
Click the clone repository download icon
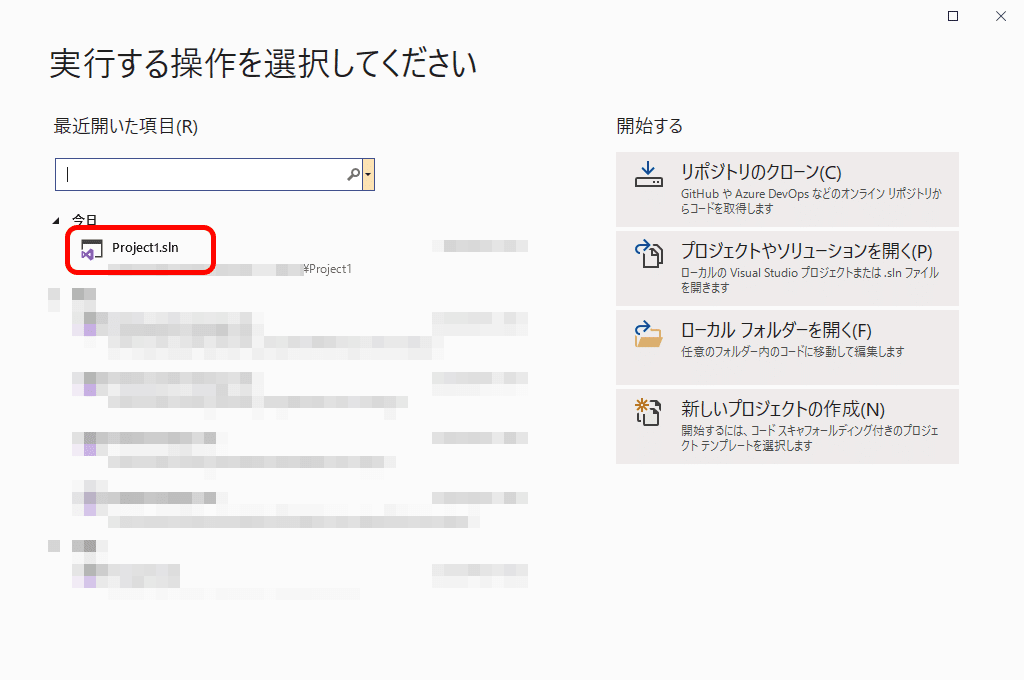(648, 174)
